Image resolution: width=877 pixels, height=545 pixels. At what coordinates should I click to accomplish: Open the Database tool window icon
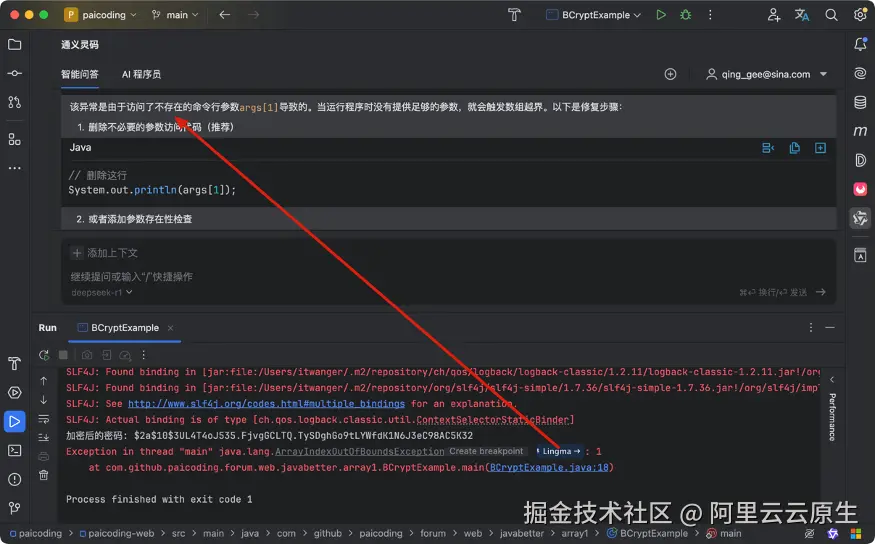click(x=860, y=102)
